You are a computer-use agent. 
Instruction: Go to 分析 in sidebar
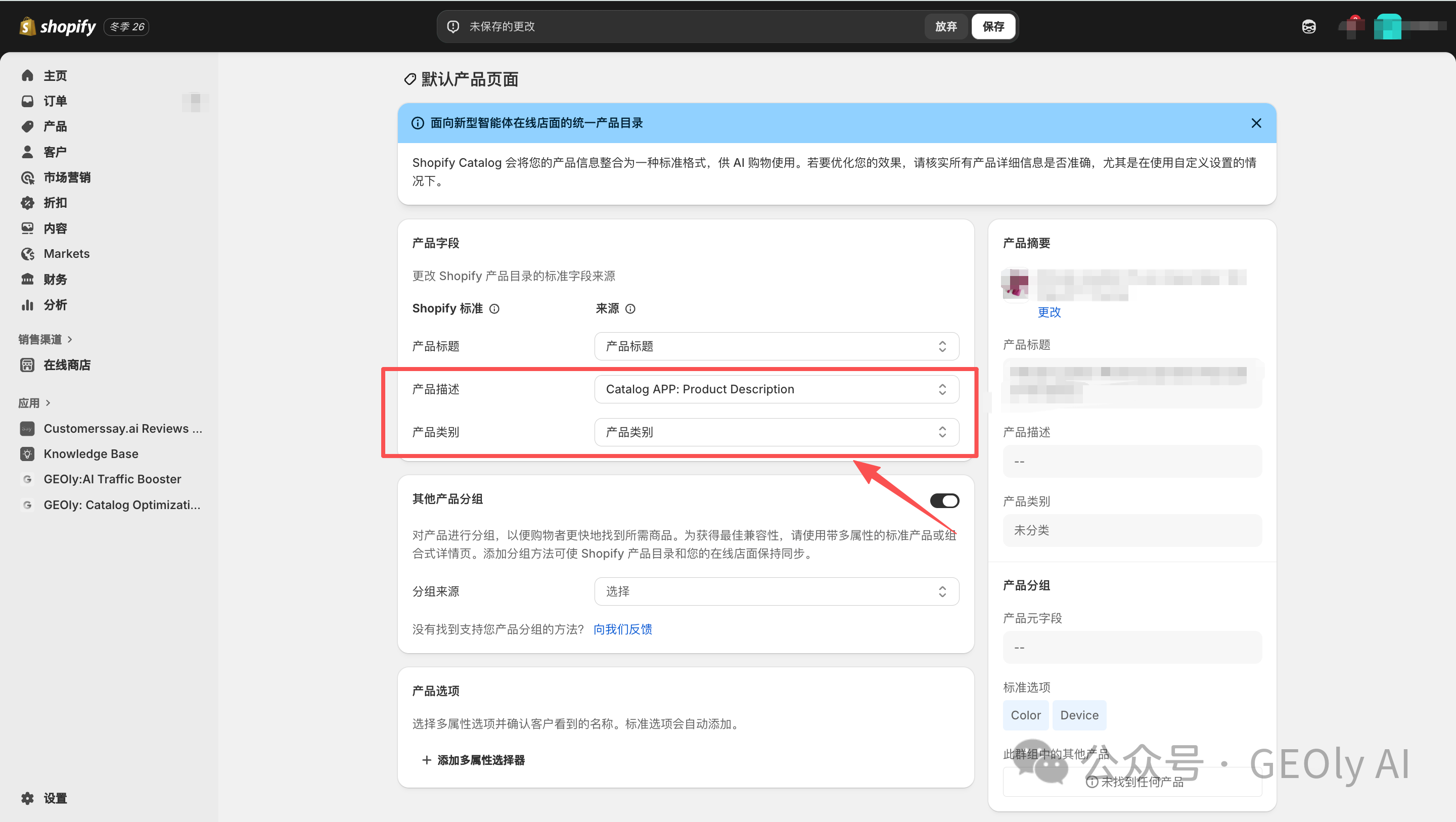click(56, 305)
